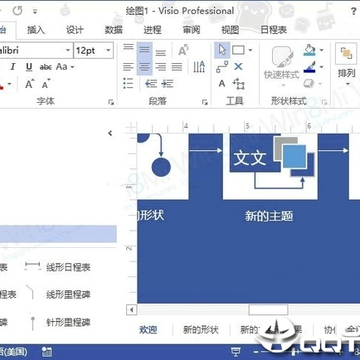The image size is (360, 360).
Task: Open the 设计 ribbon tab
Action: (x=75, y=30)
